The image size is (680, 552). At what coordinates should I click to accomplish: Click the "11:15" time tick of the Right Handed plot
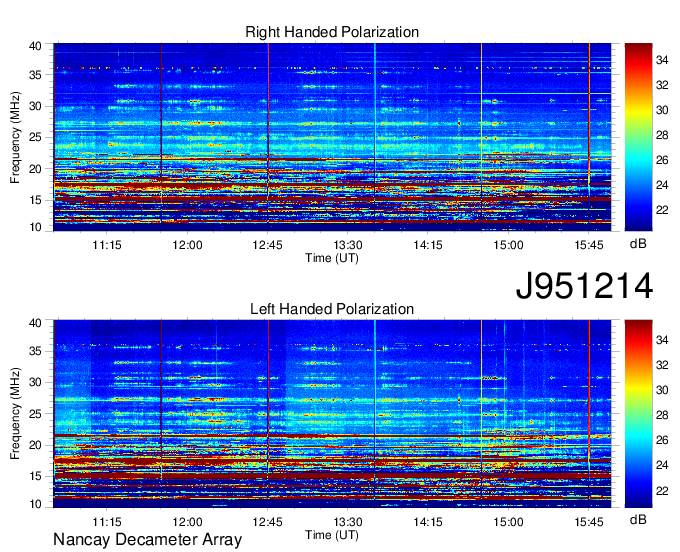coord(107,245)
